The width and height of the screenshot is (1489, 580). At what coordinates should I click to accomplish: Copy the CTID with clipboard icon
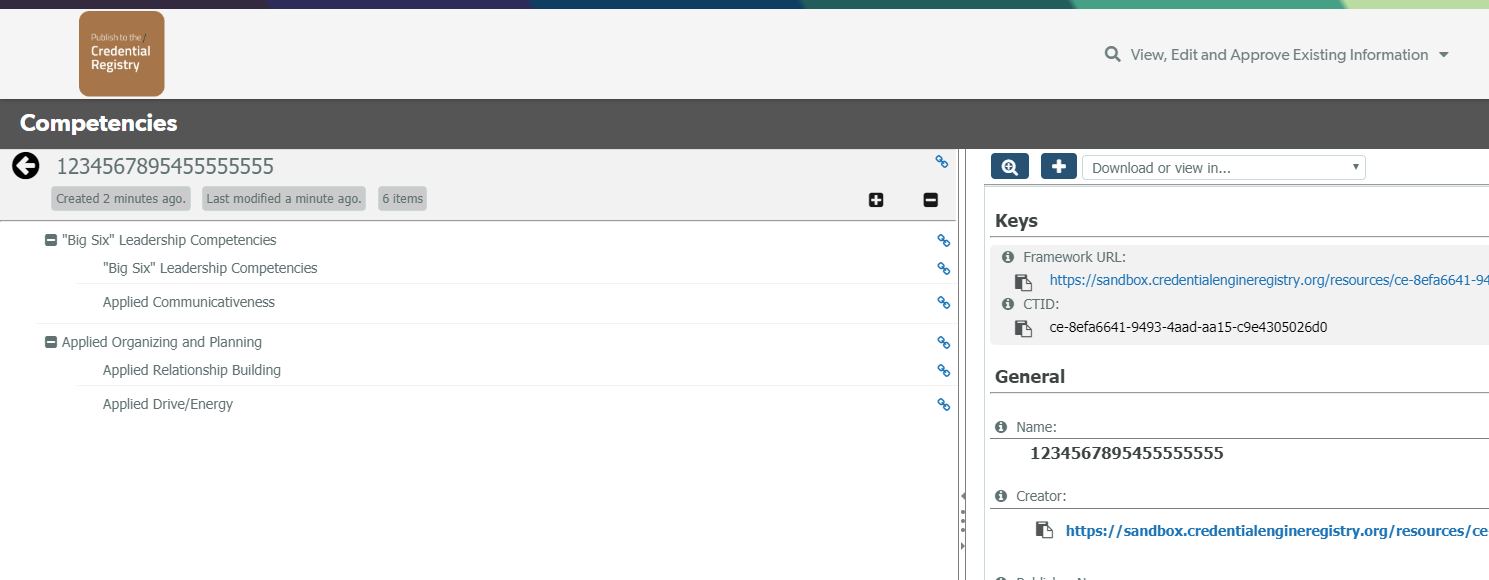[x=1023, y=328]
